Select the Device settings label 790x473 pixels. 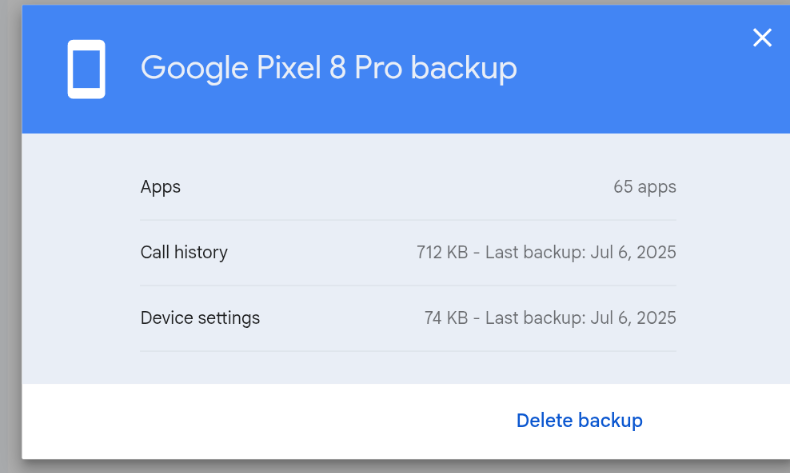200,318
